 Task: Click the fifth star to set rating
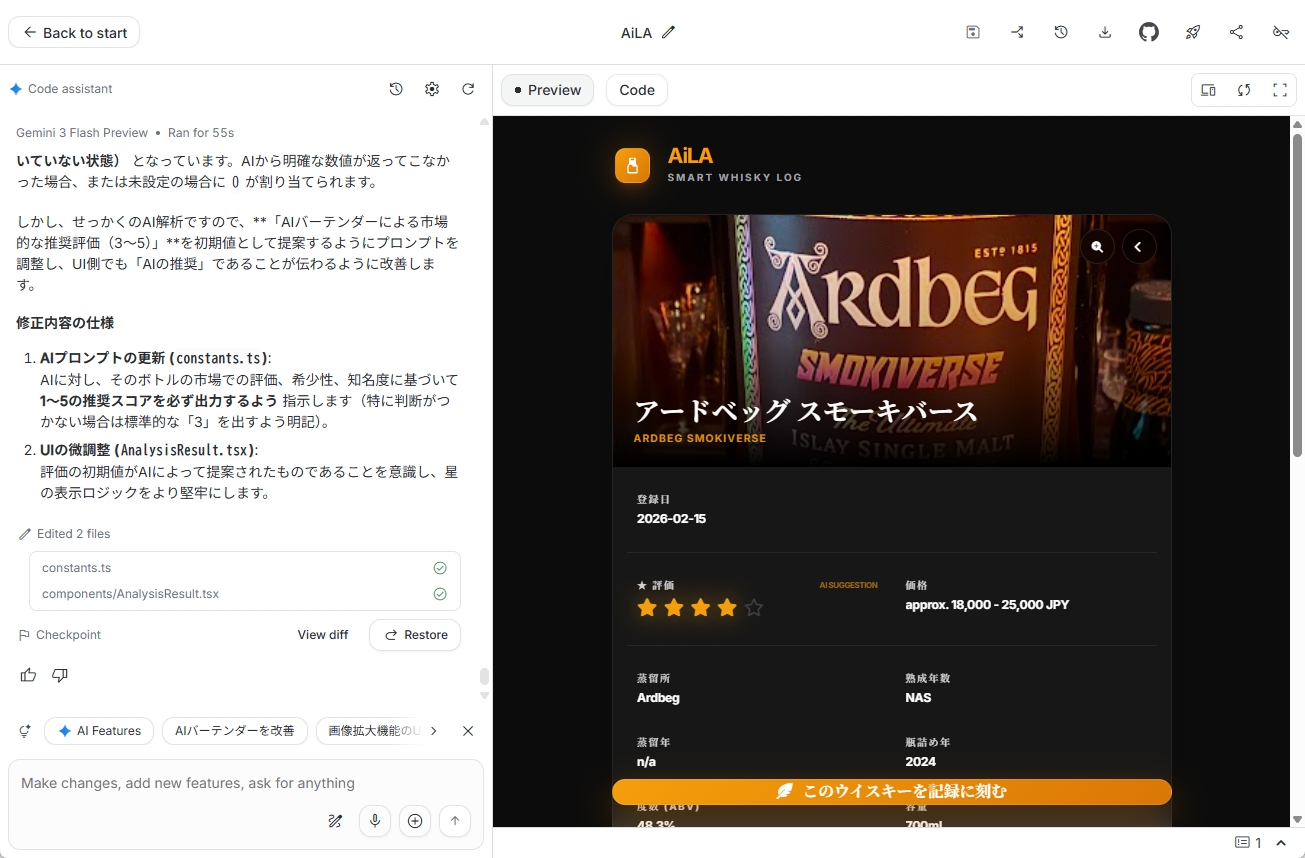click(x=753, y=607)
